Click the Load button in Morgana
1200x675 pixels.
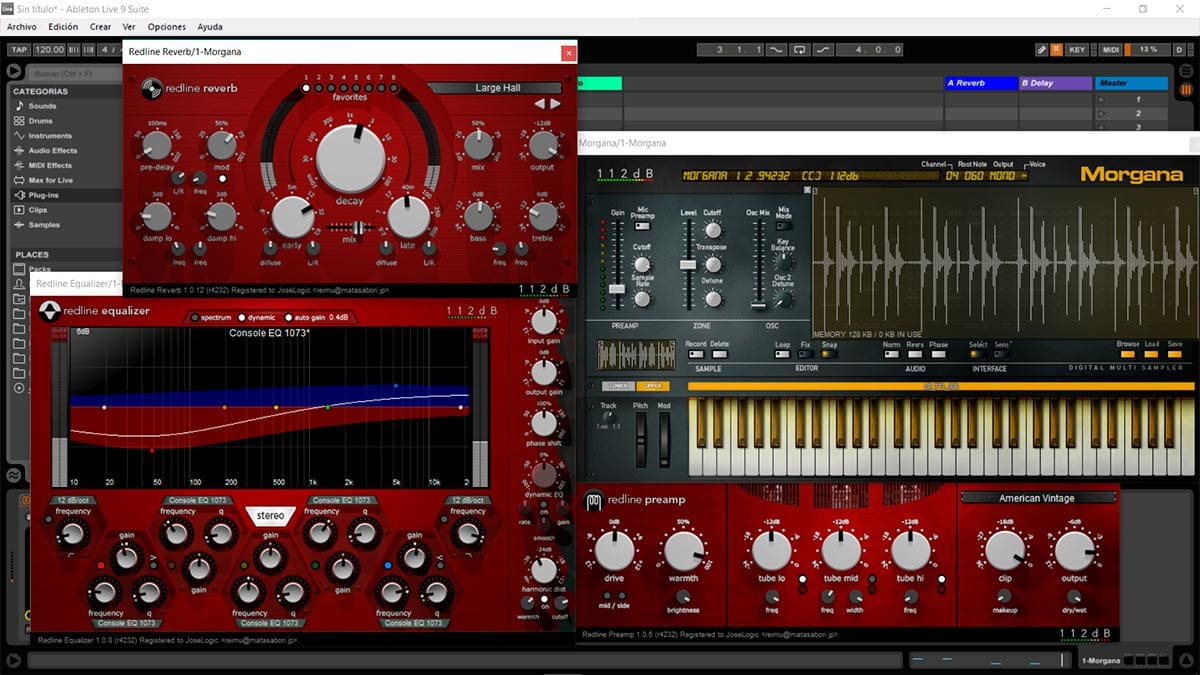tap(1152, 354)
